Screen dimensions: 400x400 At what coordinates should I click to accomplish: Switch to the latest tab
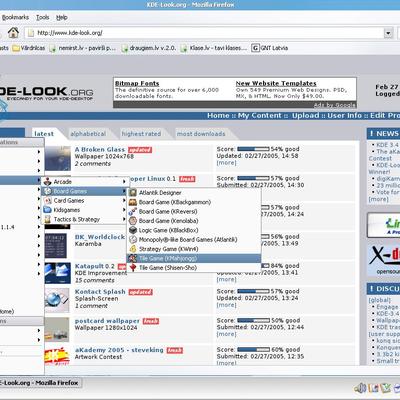[44, 134]
